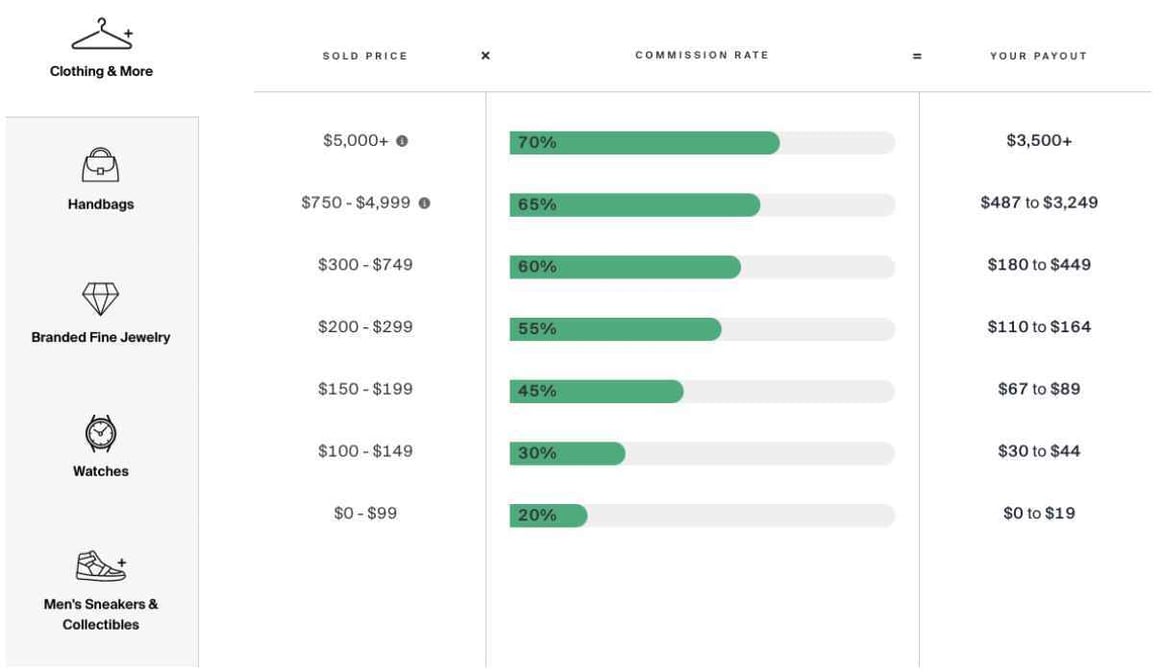1163x672 pixels.
Task: Open info tooltip beside $5,000+
Action: point(402,141)
